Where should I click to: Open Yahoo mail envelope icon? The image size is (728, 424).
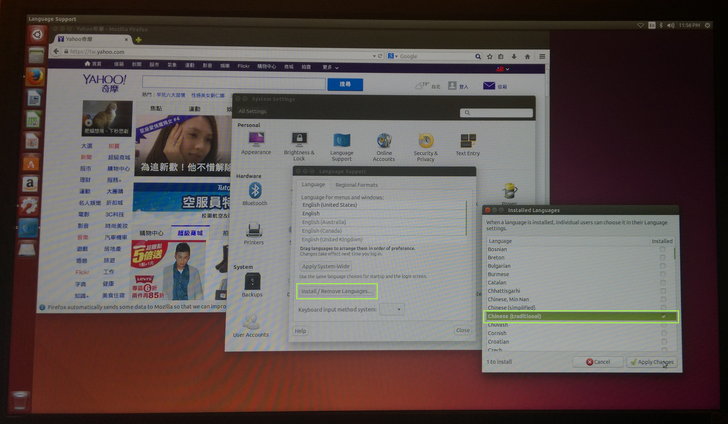(x=489, y=86)
